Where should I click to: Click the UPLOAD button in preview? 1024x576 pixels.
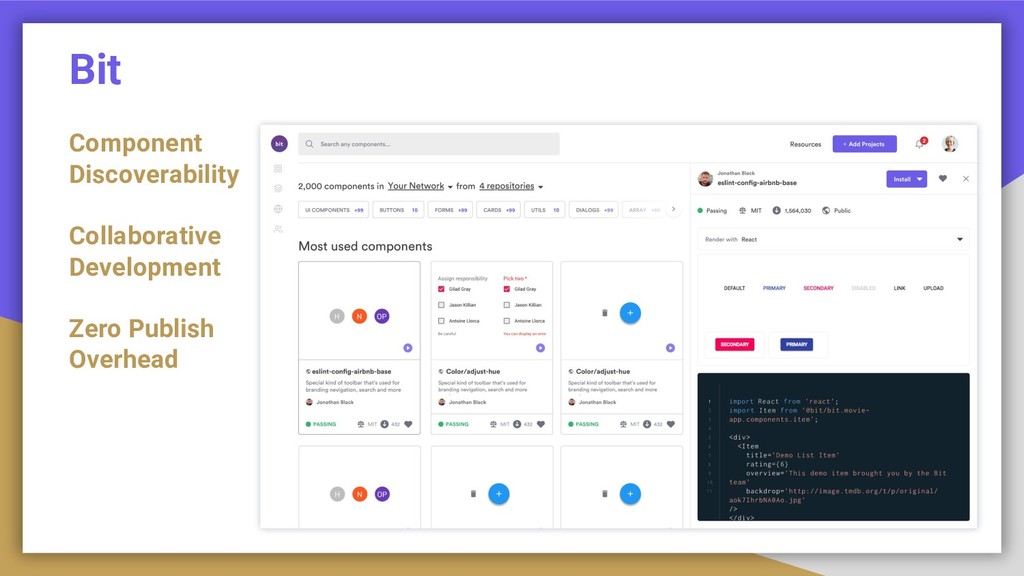[933, 288]
